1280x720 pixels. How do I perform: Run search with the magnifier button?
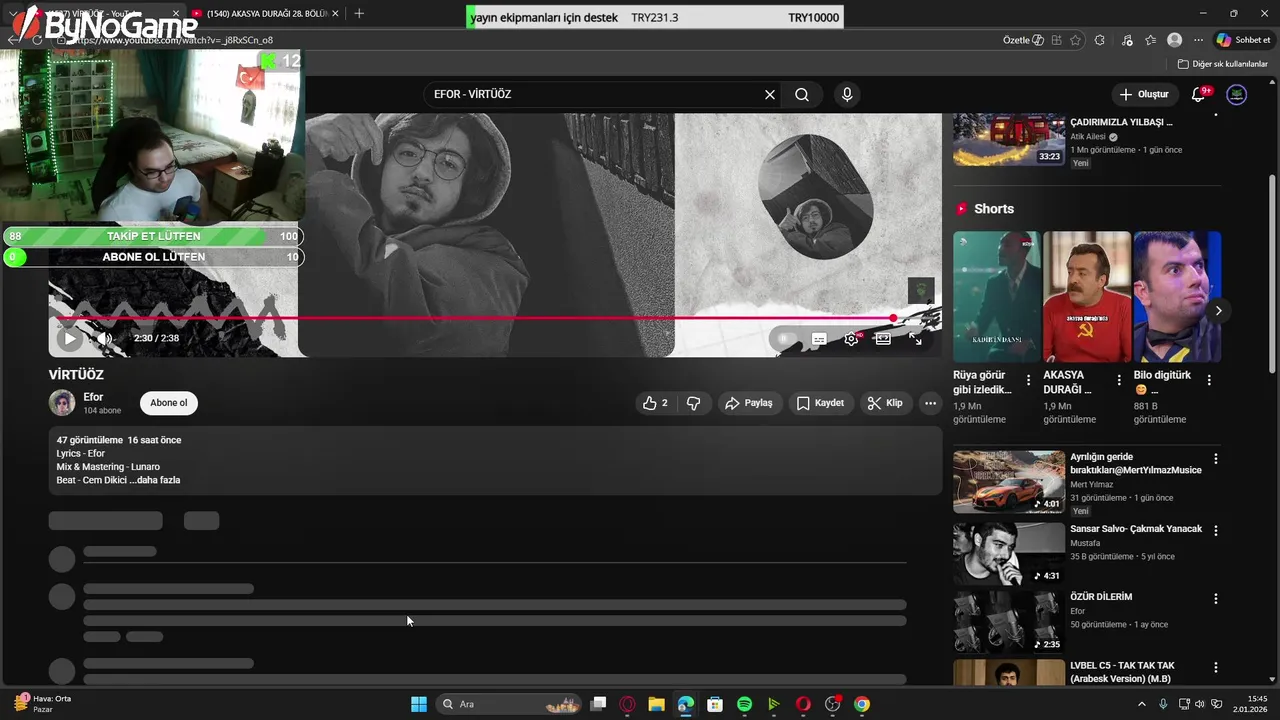[x=802, y=94]
